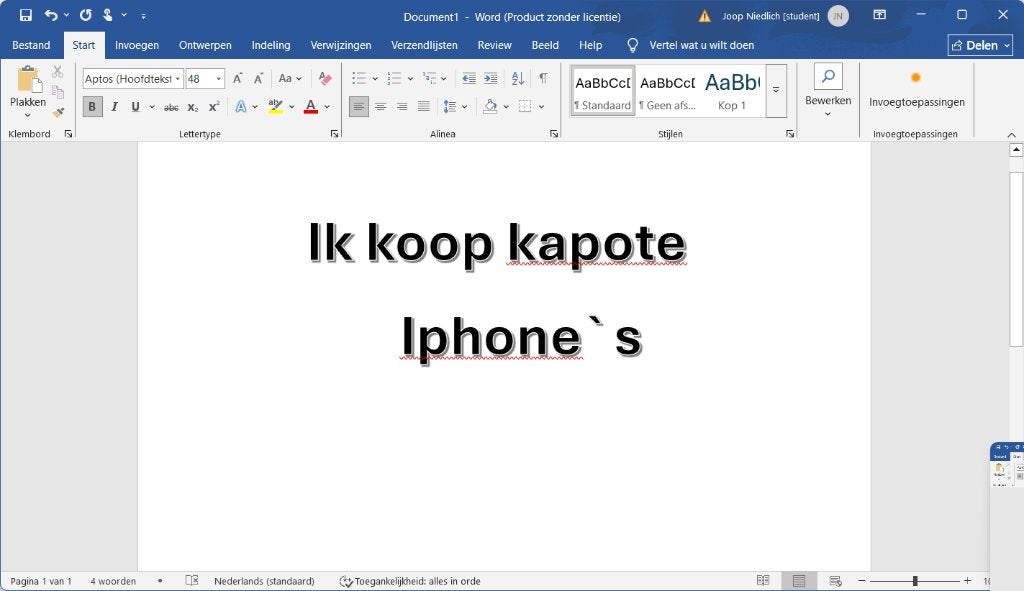Collapse the ribbon with the chevron
Viewport: 1024px width, 591px height.
(x=1012, y=135)
